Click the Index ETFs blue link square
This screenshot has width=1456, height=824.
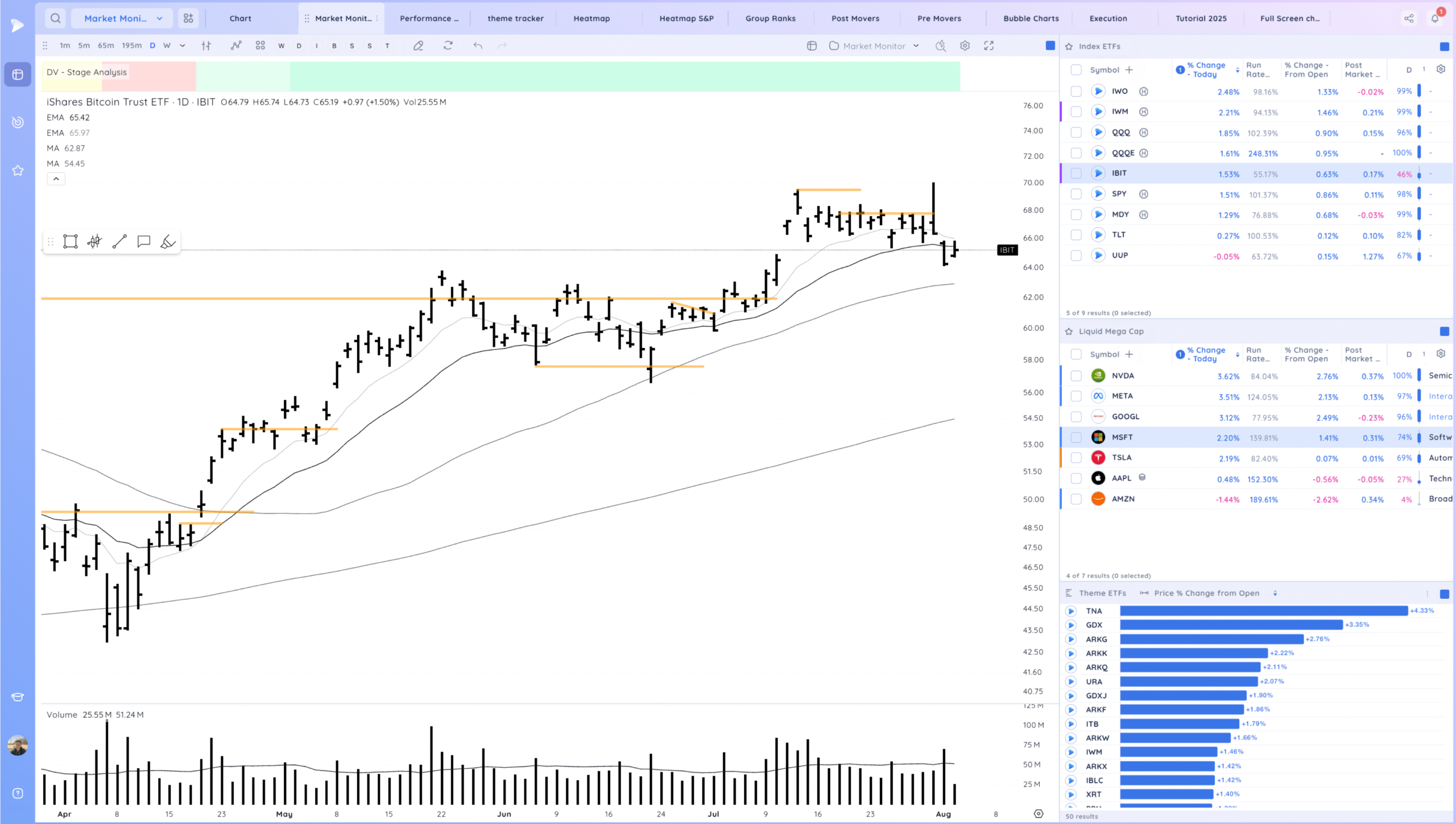(x=1444, y=46)
